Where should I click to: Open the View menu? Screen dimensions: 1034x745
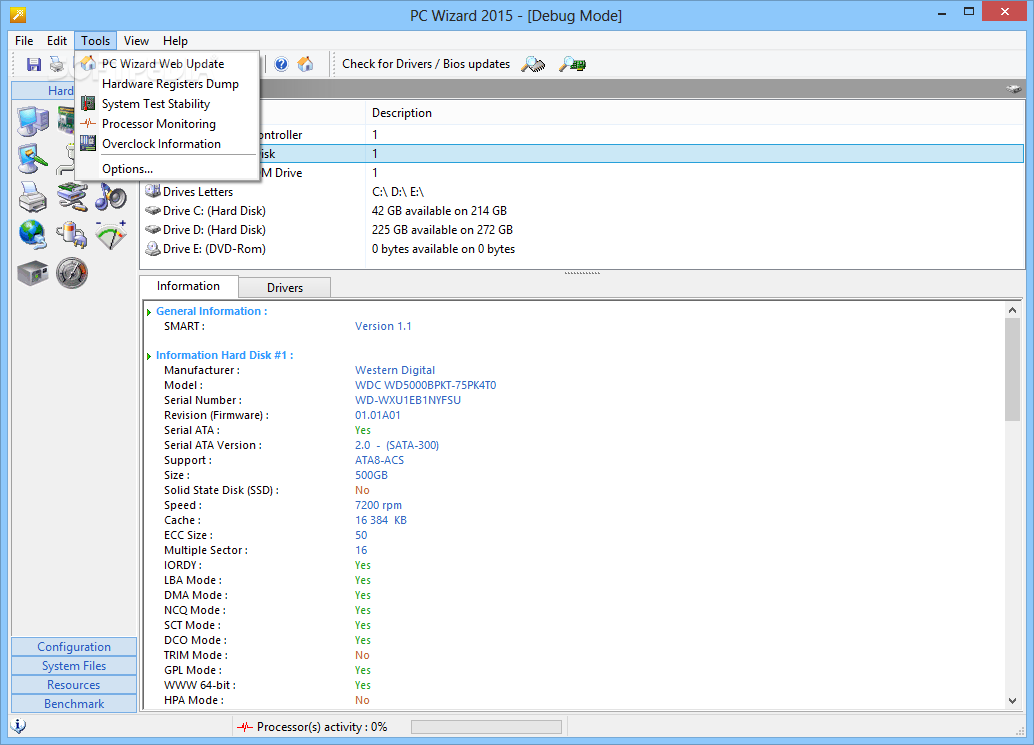tap(137, 41)
